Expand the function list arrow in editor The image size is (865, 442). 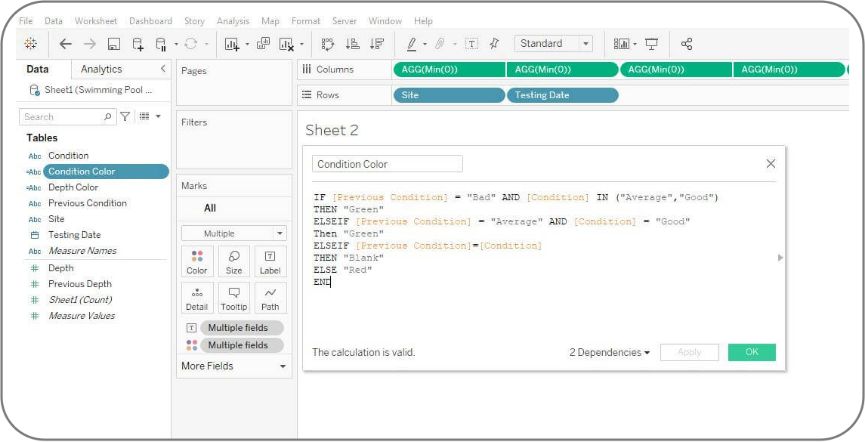pyautogui.click(x=780, y=258)
